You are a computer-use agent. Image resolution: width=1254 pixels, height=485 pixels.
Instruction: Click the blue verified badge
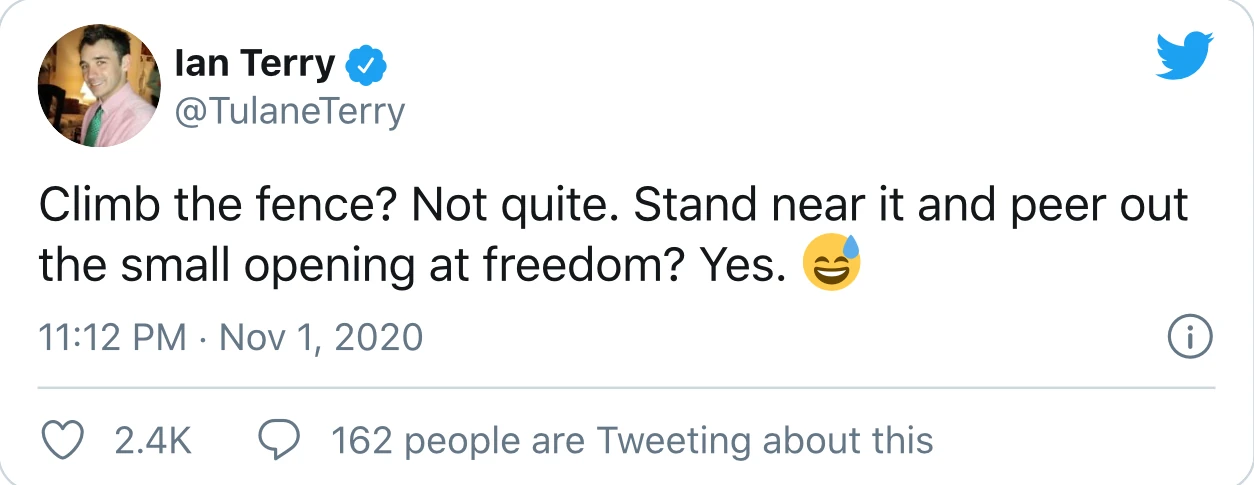[x=366, y=67]
